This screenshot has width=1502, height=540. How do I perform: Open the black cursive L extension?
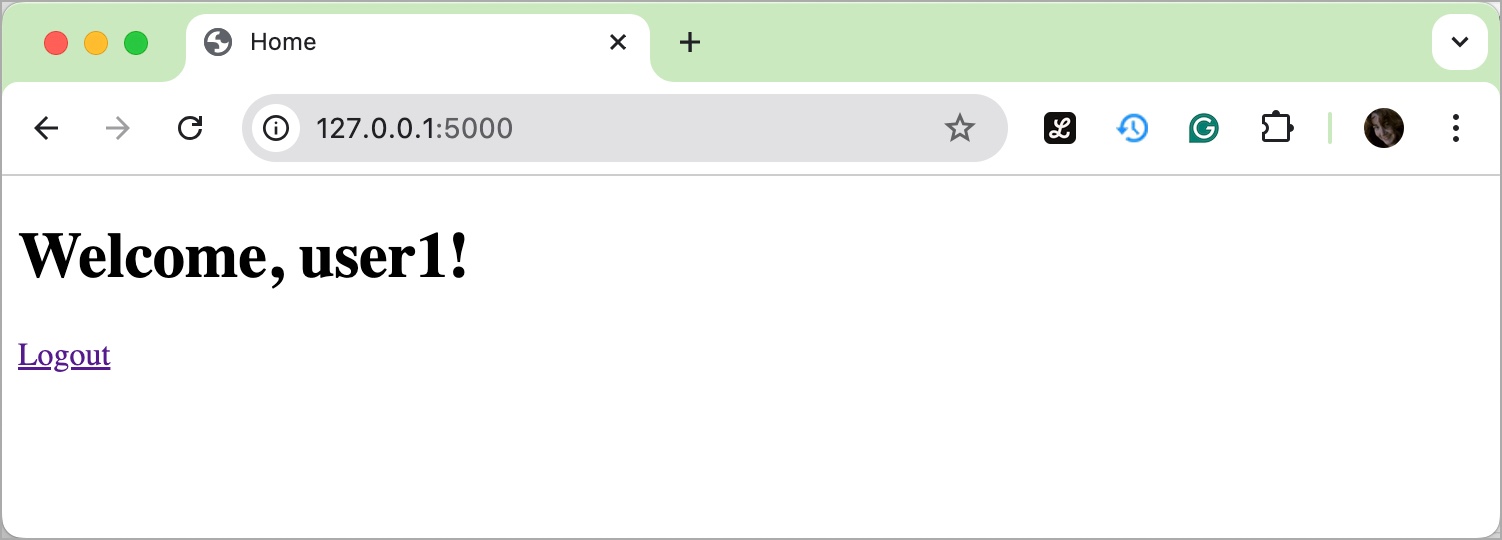point(1060,128)
